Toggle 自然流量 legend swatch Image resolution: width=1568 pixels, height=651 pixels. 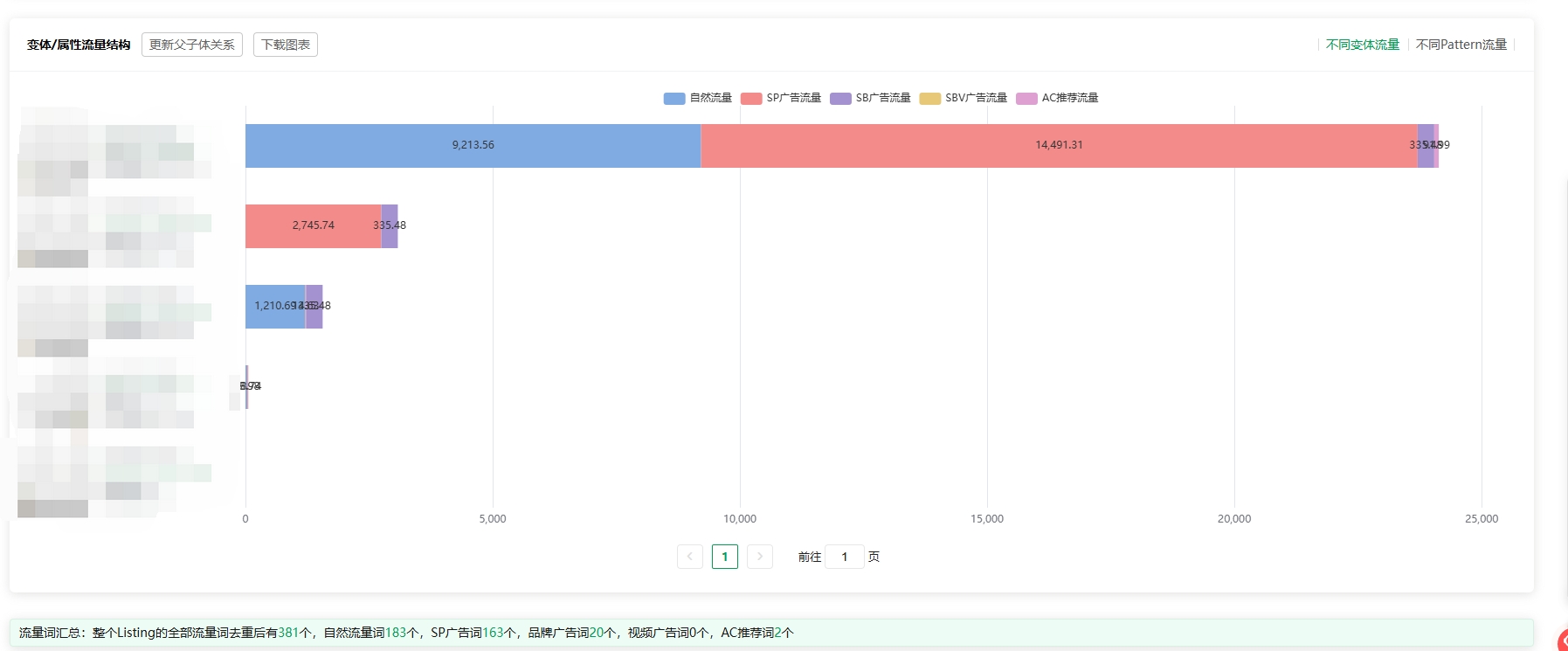pyautogui.click(x=674, y=98)
